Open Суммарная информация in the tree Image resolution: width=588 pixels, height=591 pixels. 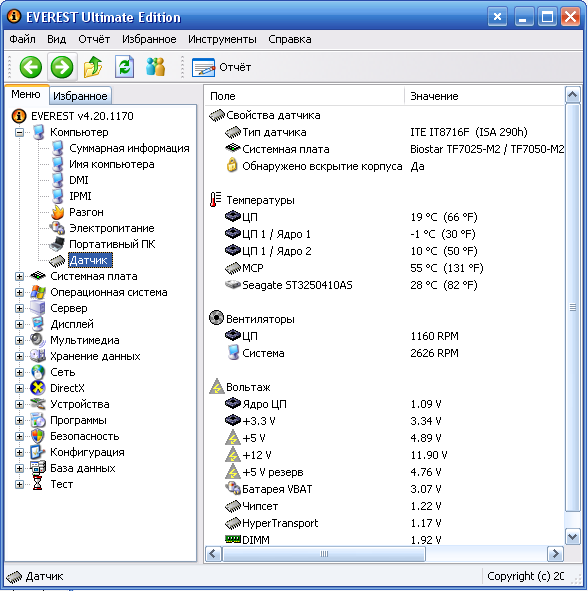129,148
